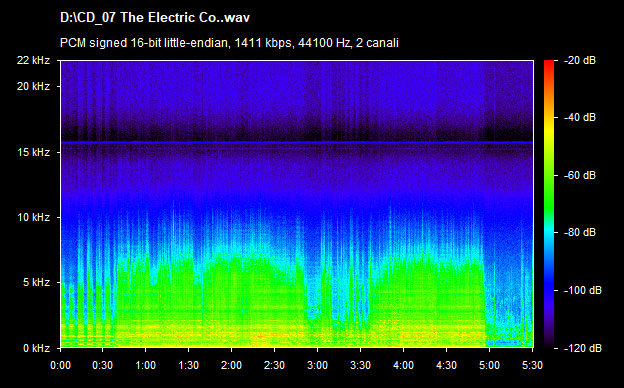Click the PCM format info line
Screen dimensions: 624x388
click(x=229, y=43)
